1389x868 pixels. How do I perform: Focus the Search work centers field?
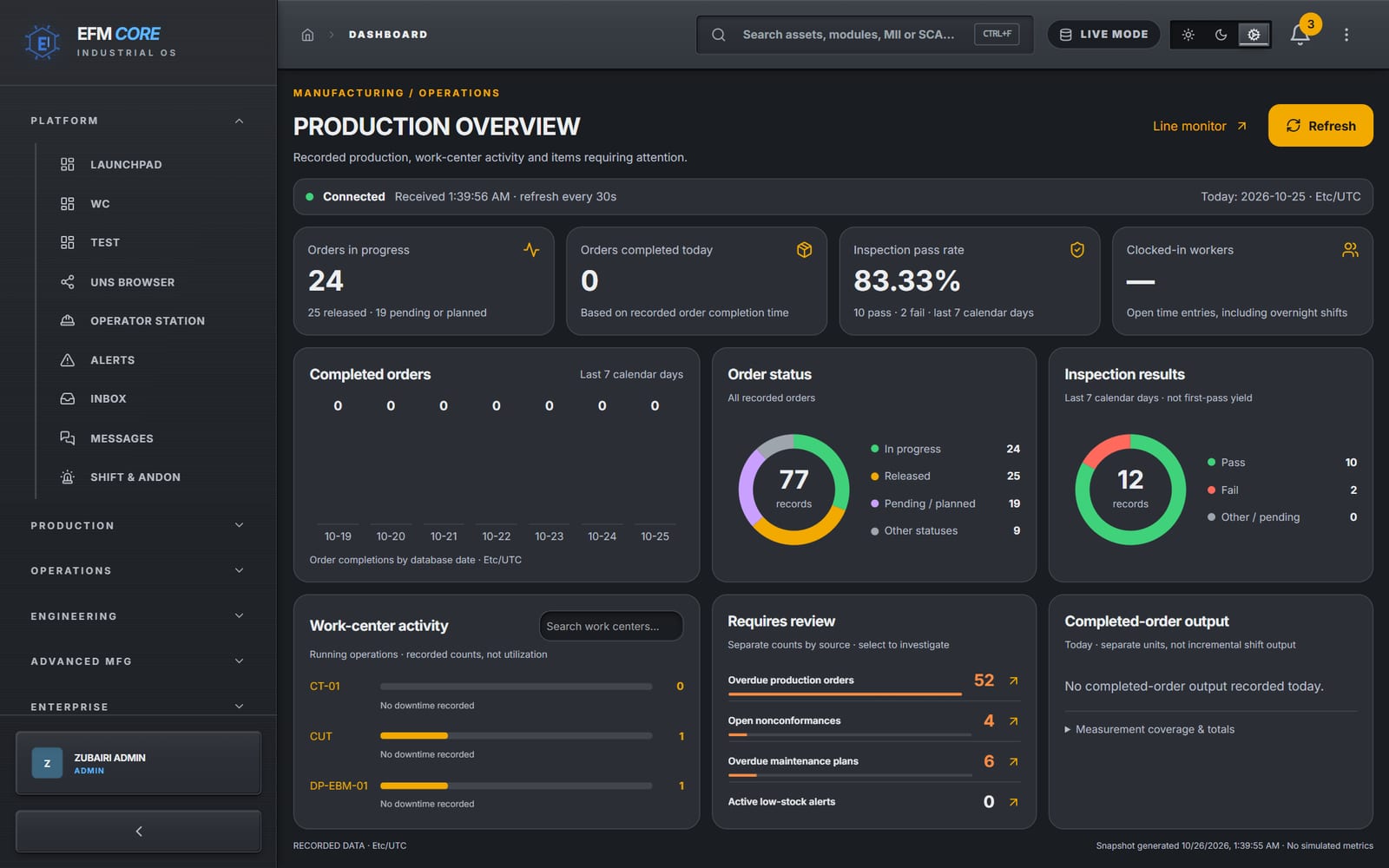pyautogui.click(x=611, y=626)
